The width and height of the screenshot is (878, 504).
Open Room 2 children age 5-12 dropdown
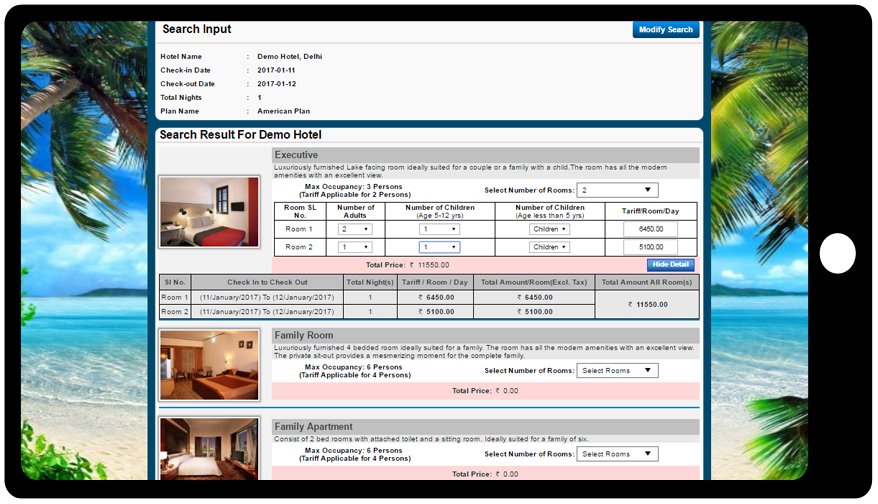(440, 247)
